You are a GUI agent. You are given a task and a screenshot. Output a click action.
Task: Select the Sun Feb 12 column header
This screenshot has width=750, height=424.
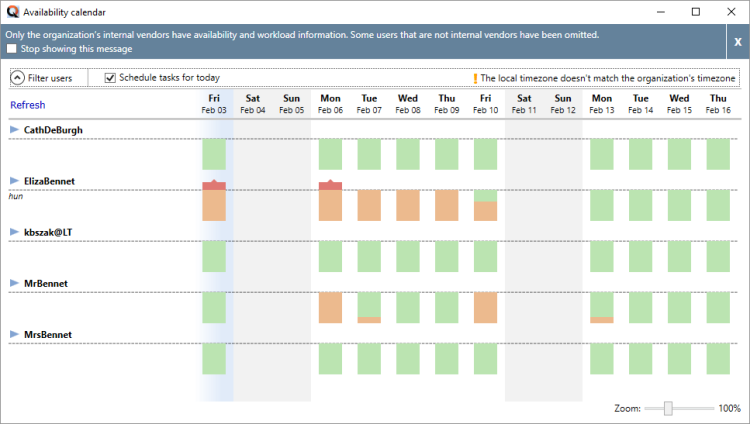pyautogui.click(x=563, y=104)
